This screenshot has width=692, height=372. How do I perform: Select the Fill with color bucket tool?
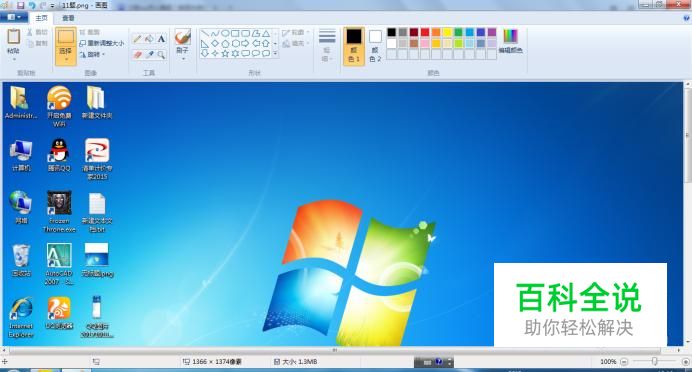point(149,39)
